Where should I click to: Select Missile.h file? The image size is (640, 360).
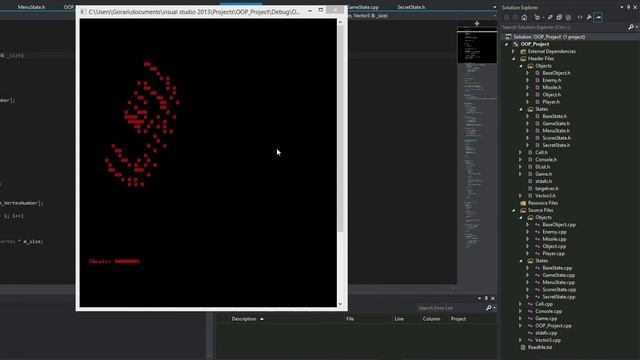tap(551, 87)
